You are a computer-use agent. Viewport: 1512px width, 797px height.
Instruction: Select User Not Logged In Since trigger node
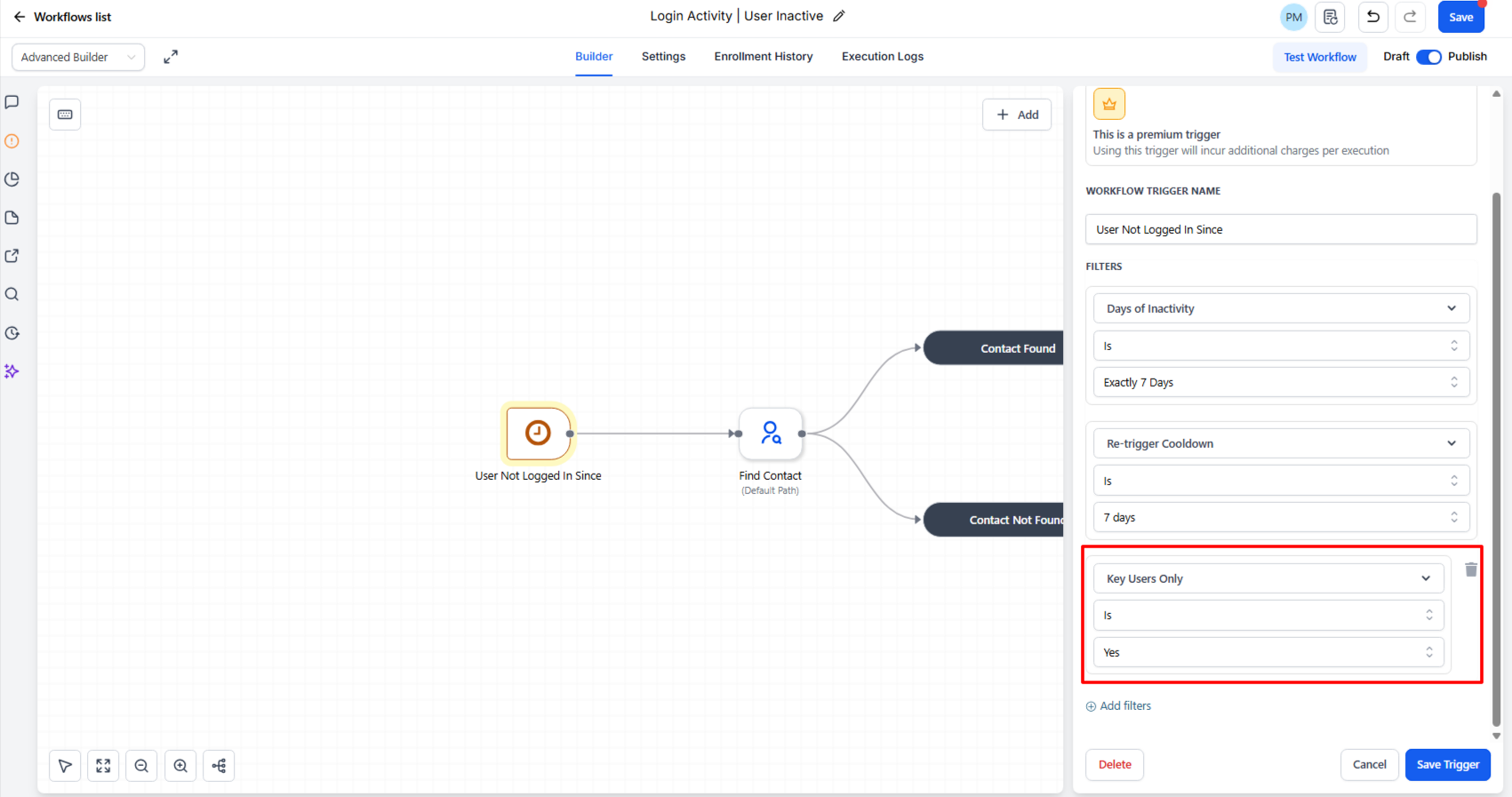pos(538,434)
